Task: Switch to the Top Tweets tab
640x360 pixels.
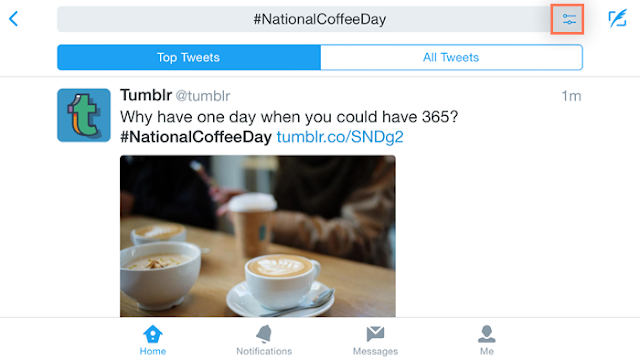Action: click(x=189, y=58)
